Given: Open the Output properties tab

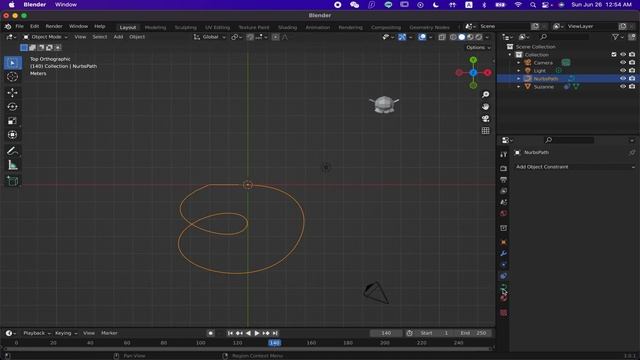Looking at the screenshot, I should (x=504, y=180).
